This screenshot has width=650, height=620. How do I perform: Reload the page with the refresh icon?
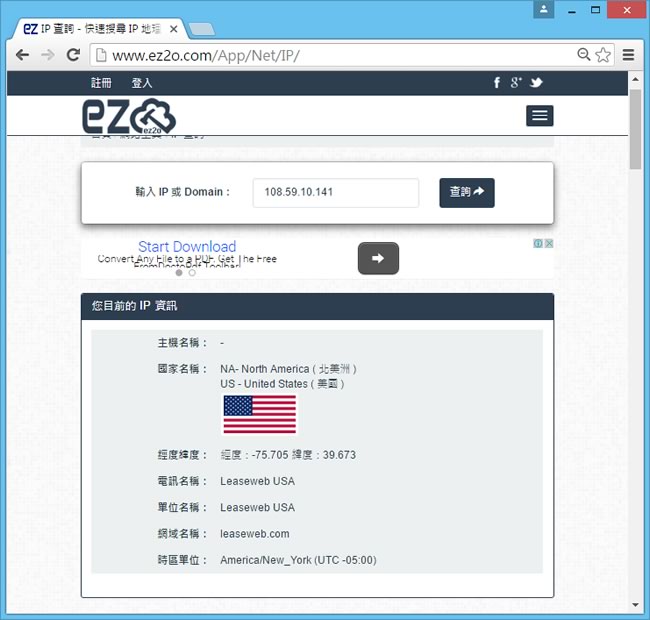[73, 55]
